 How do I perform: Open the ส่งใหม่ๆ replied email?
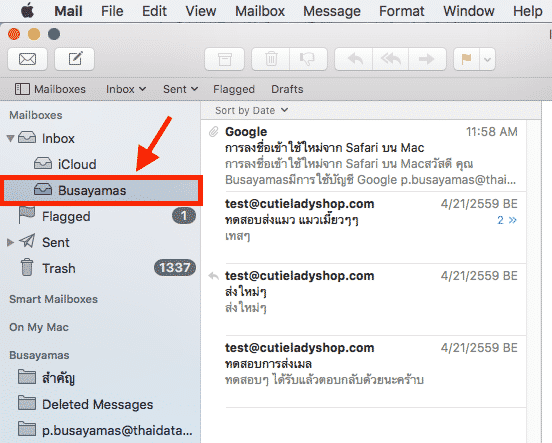tap(364, 300)
